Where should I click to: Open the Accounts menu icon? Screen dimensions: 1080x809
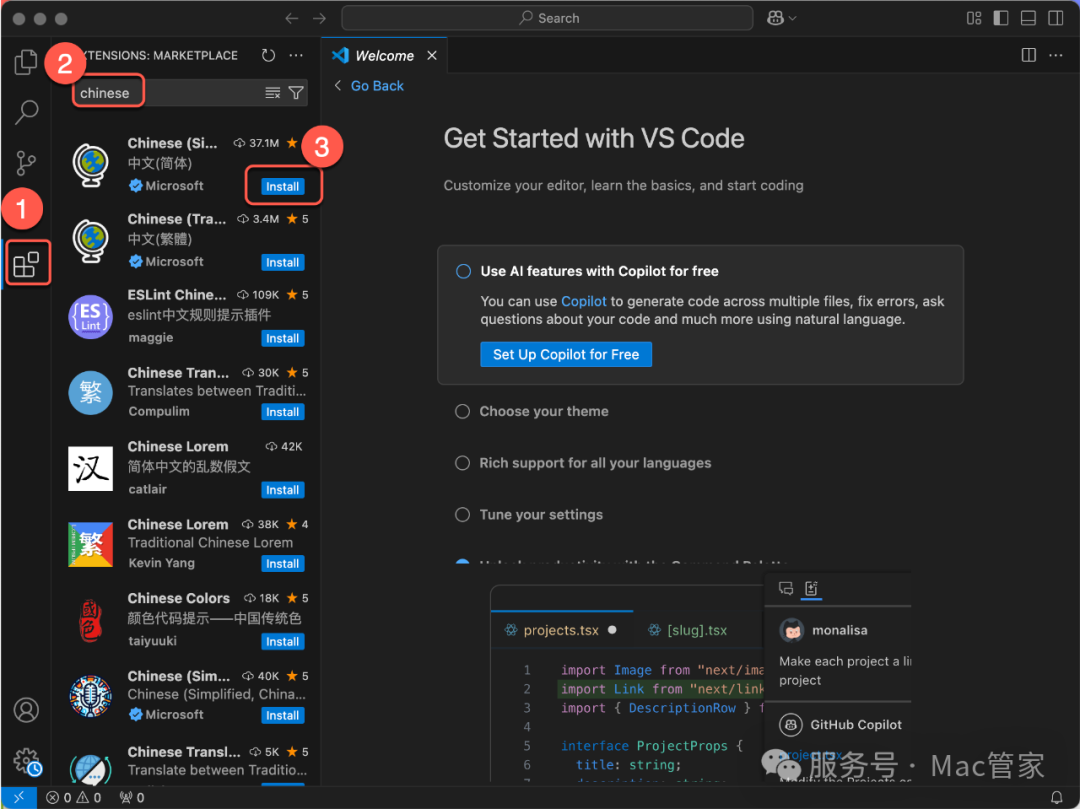[26, 710]
